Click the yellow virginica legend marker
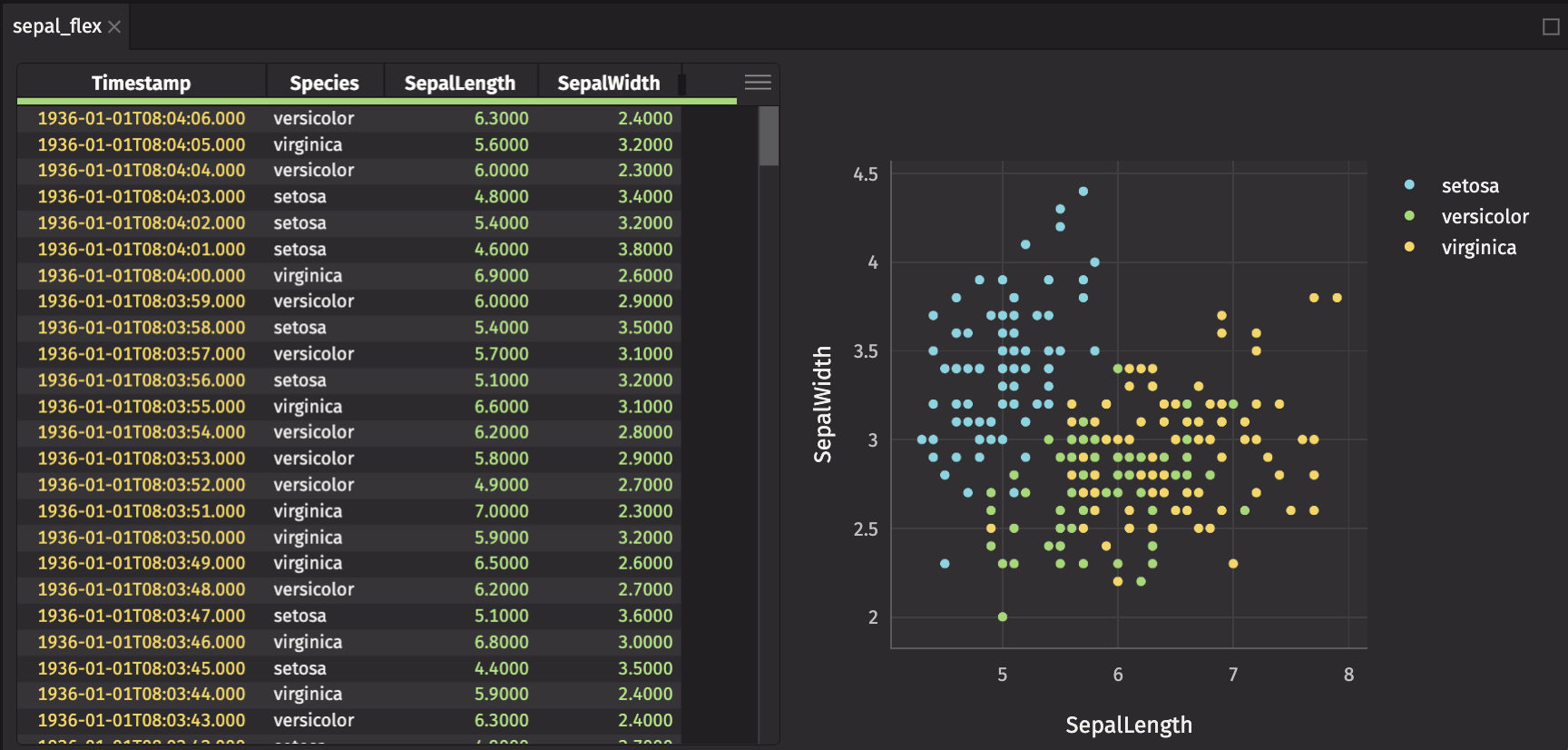 (1409, 247)
